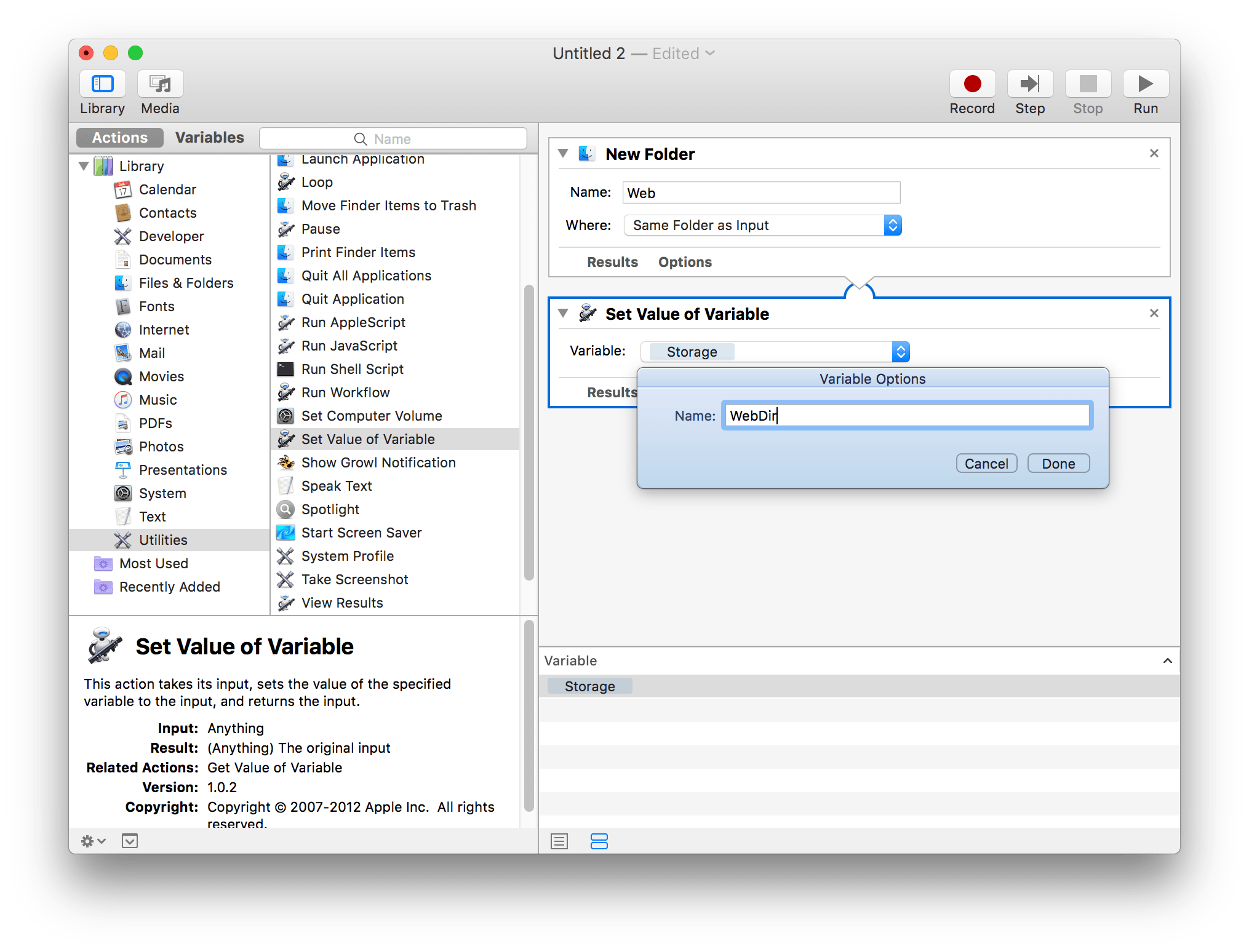Select Take Screenshot action

tap(354, 579)
